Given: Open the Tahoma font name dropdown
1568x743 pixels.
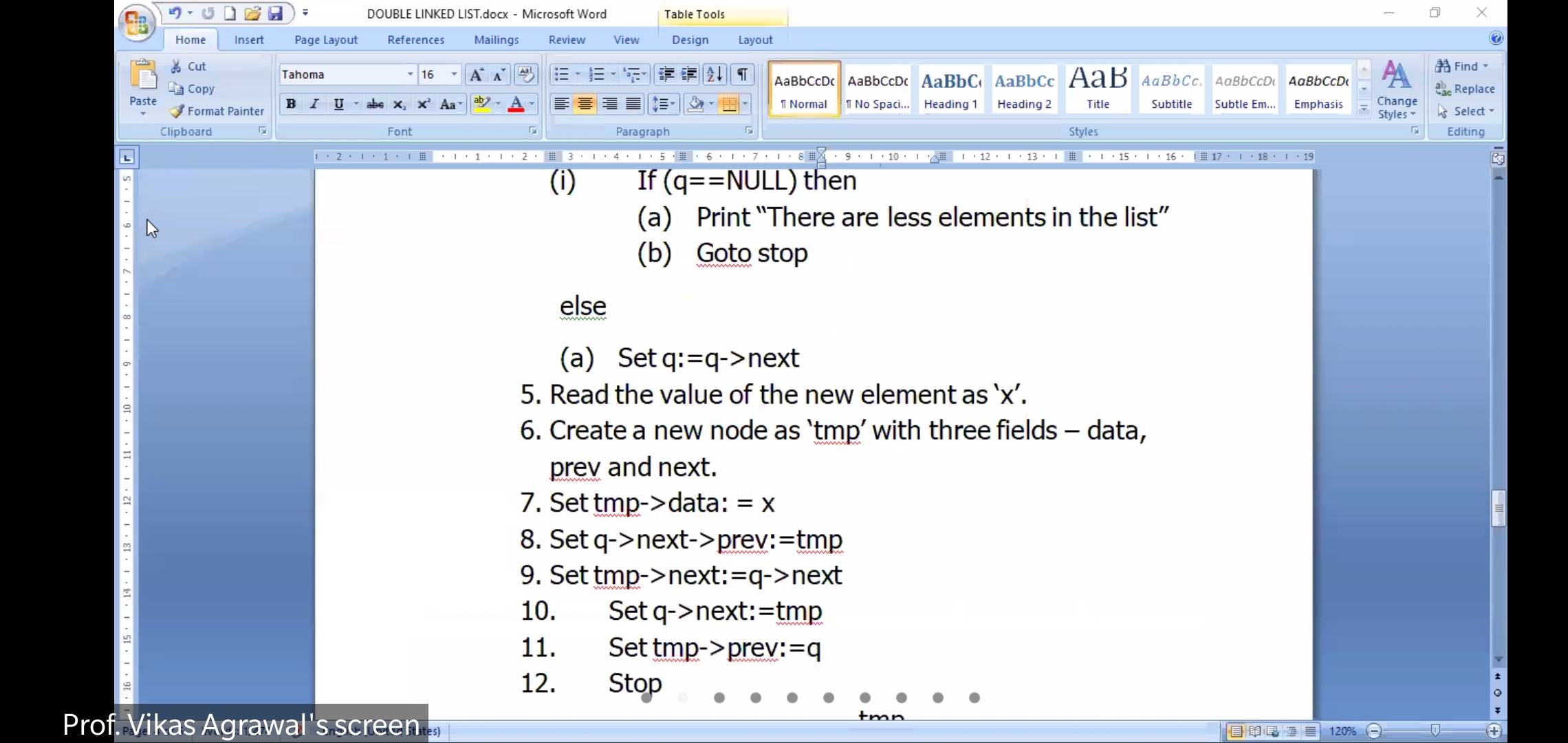Looking at the screenshot, I should (x=410, y=74).
